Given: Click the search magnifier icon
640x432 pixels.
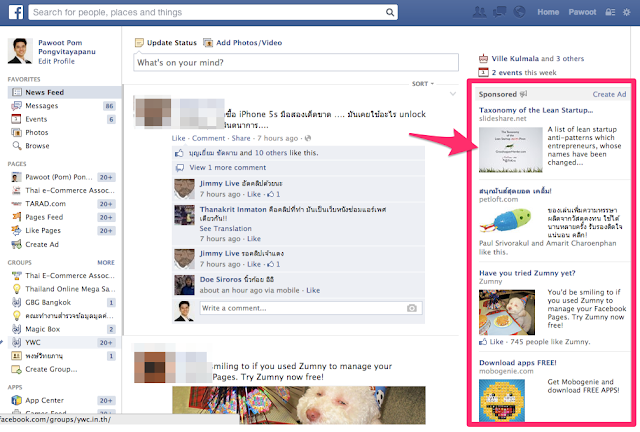Looking at the screenshot, I should pyautogui.click(x=390, y=12).
